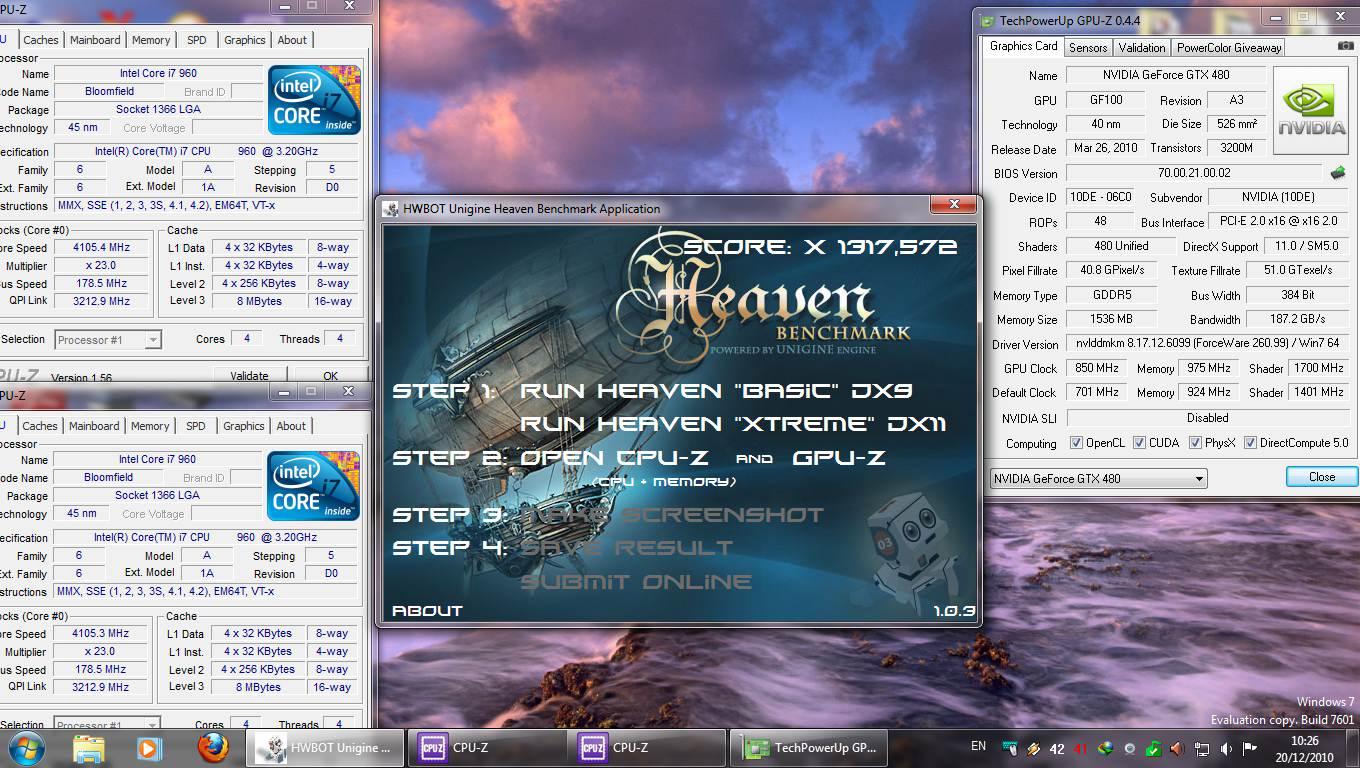Click Save Result in step 4
The image size is (1360, 768).
[x=627, y=548]
